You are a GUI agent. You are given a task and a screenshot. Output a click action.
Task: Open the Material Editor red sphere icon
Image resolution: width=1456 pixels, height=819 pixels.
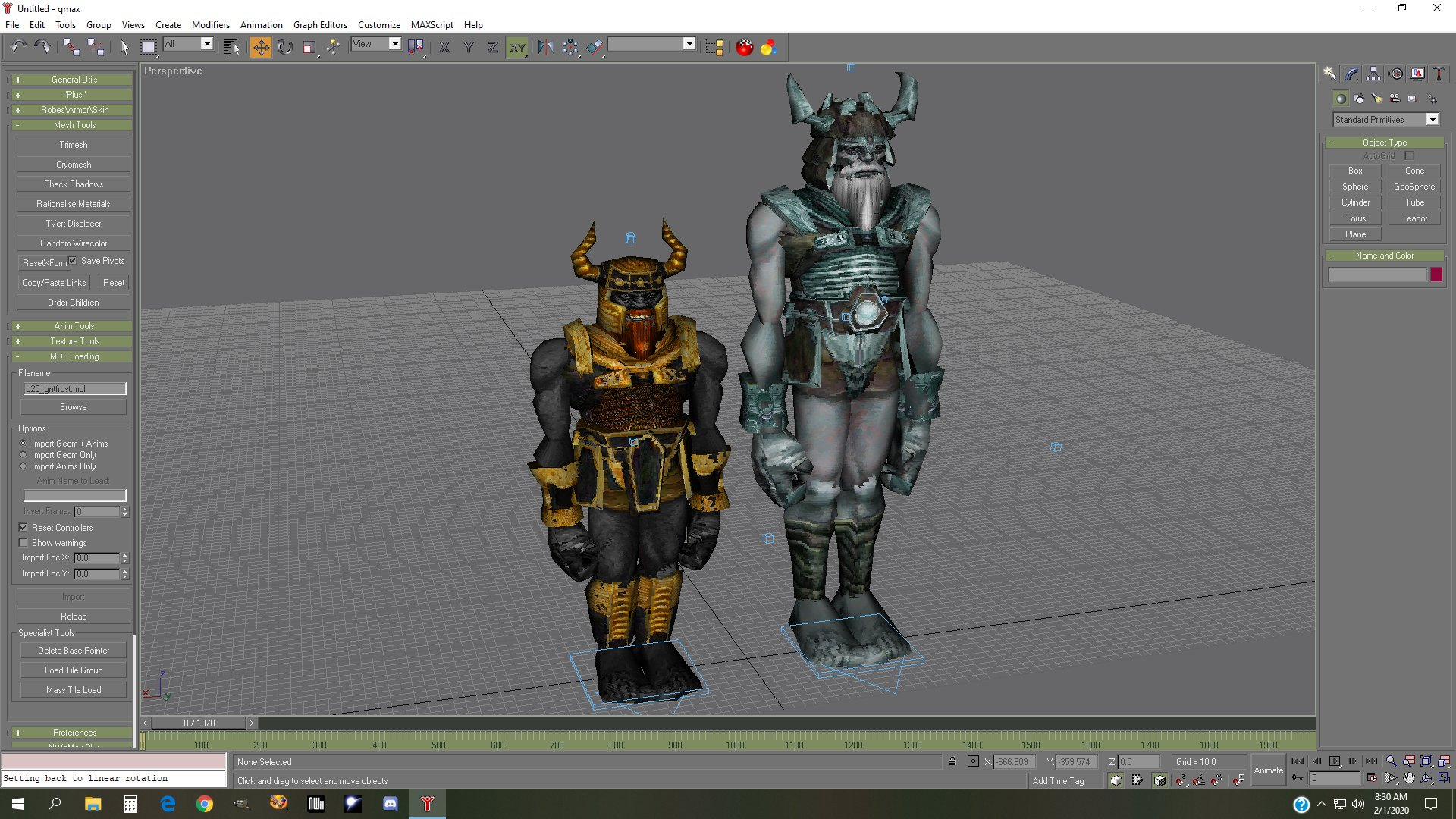(x=745, y=47)
